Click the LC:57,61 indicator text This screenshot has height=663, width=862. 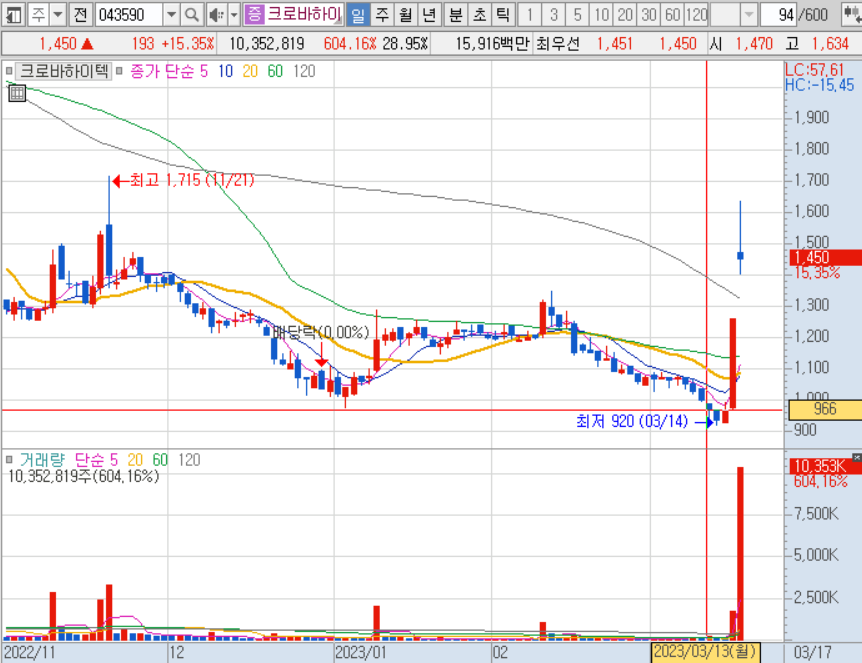point(814,69)
